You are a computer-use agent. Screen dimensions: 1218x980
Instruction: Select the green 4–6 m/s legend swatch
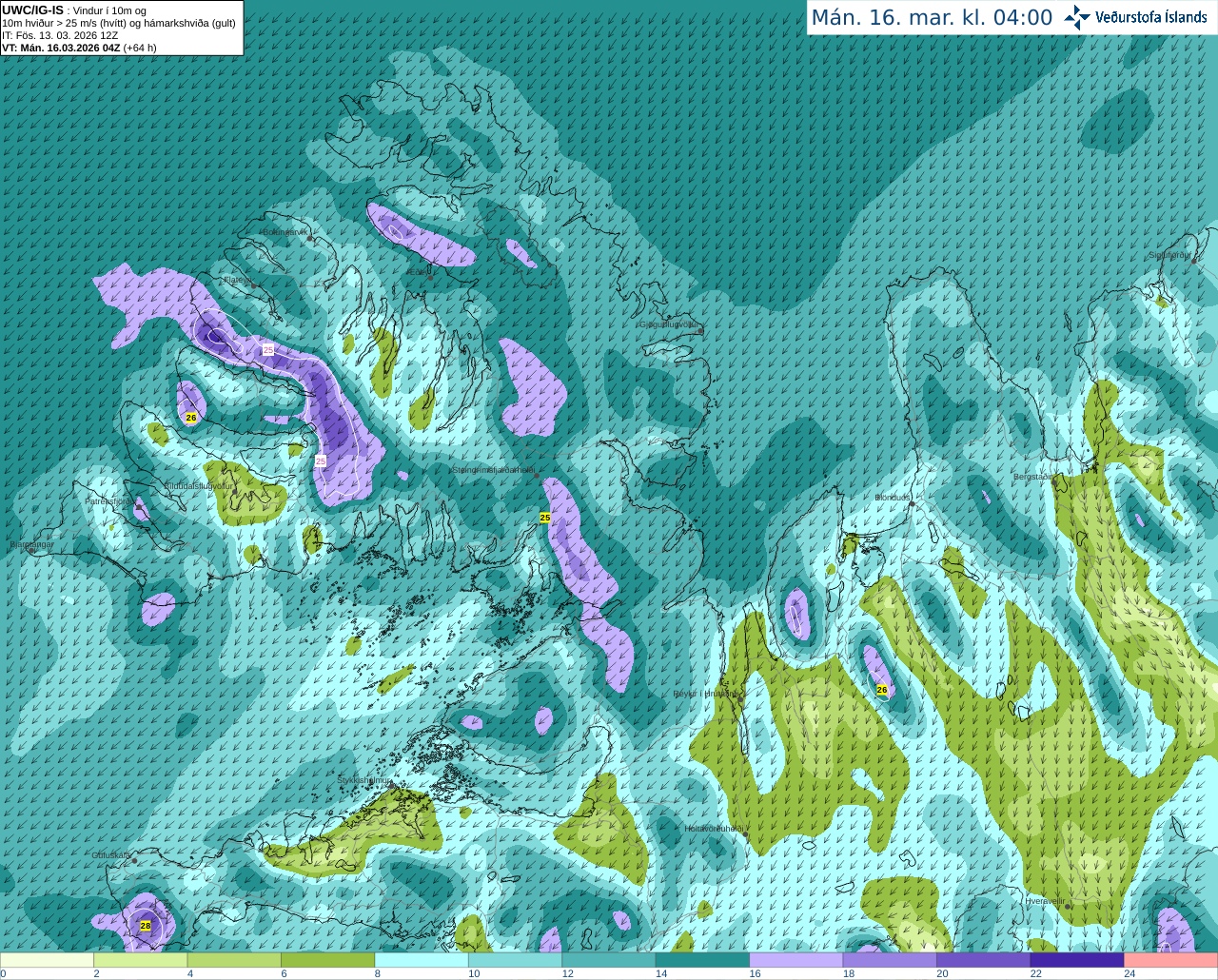[234, 960]
